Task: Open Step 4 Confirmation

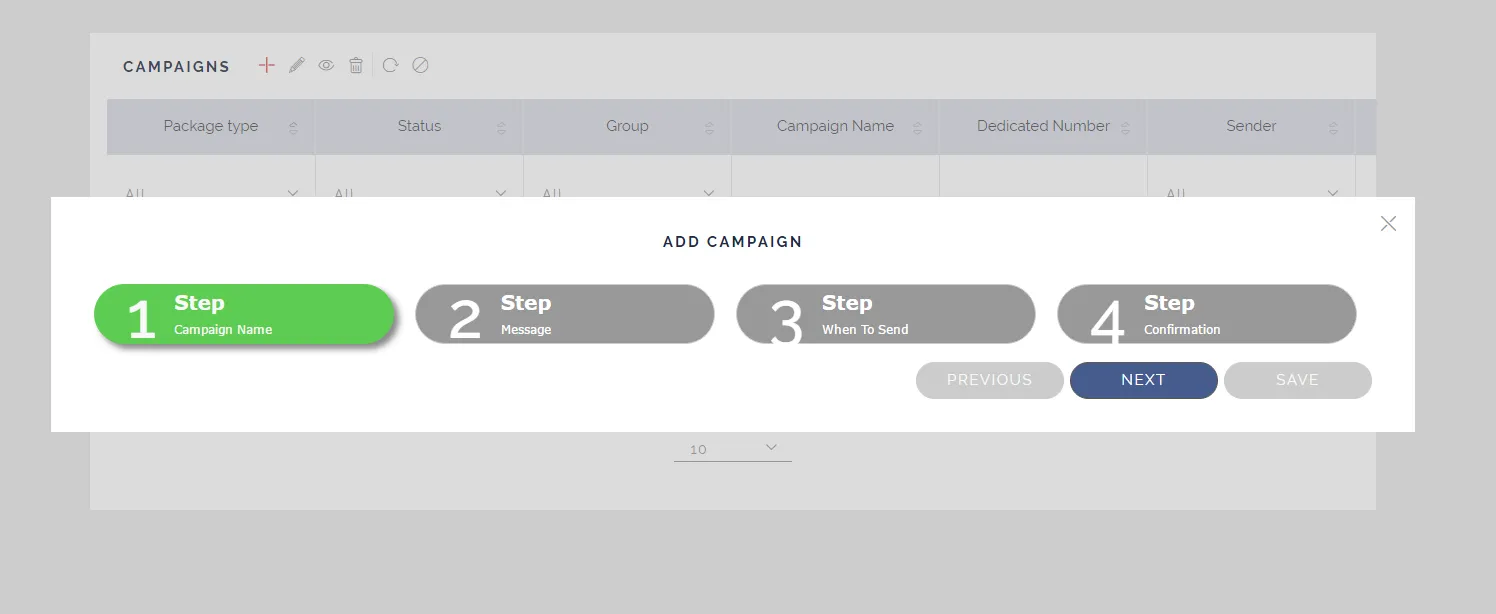Action: coord(1207,314)
